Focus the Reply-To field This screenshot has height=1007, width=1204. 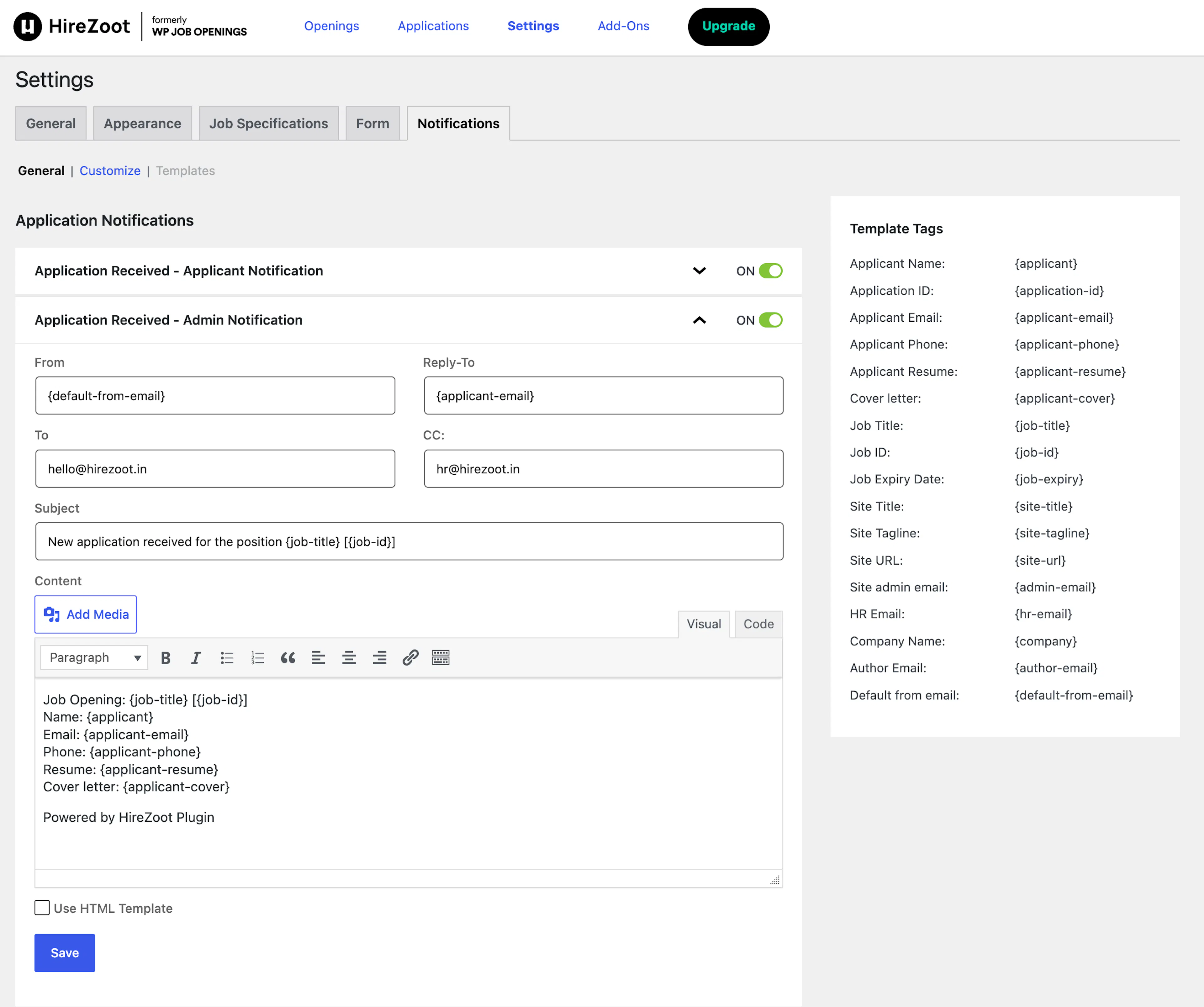tap(604, 395)
